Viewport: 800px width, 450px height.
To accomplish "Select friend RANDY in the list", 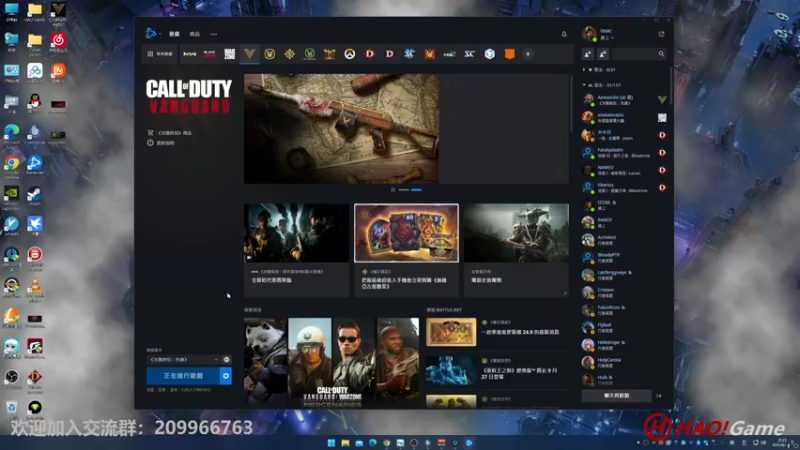I will pos(624,222).
